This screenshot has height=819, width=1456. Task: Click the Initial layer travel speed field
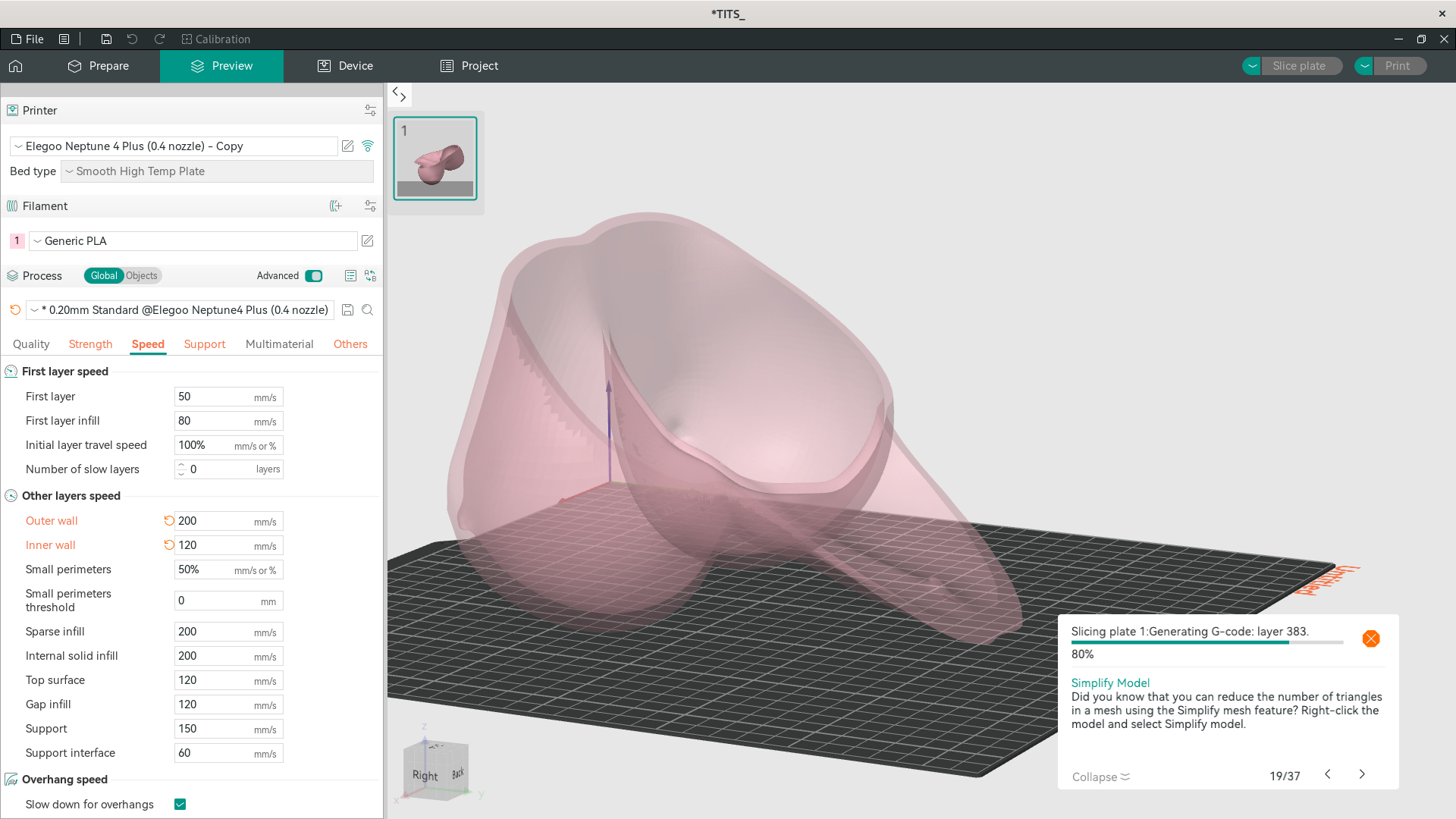(x=228, y=445)
